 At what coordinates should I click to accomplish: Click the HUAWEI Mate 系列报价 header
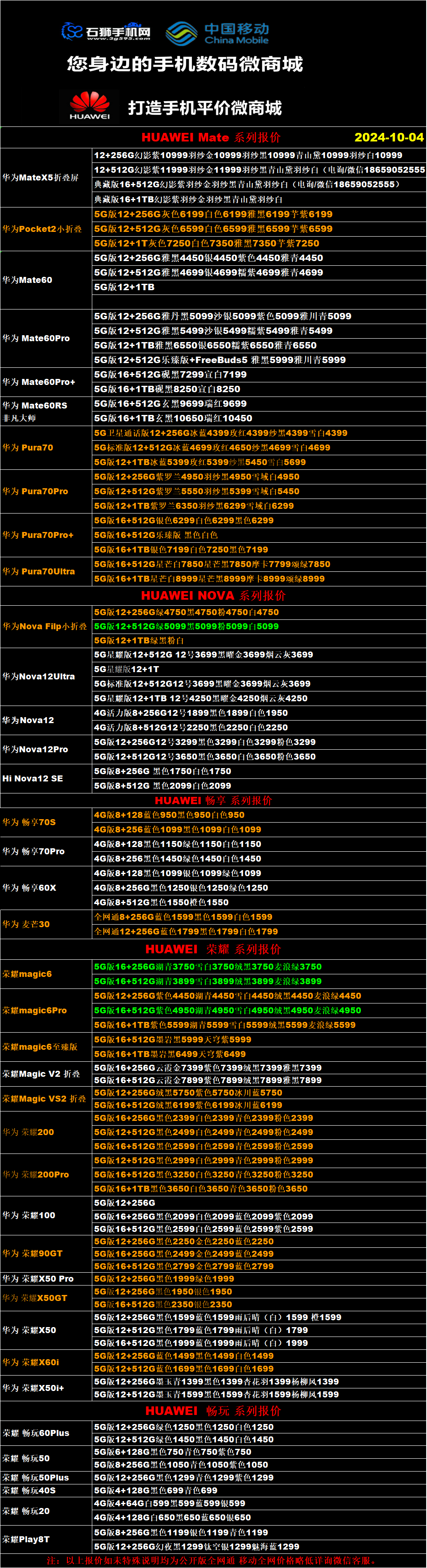click(211, 138)
